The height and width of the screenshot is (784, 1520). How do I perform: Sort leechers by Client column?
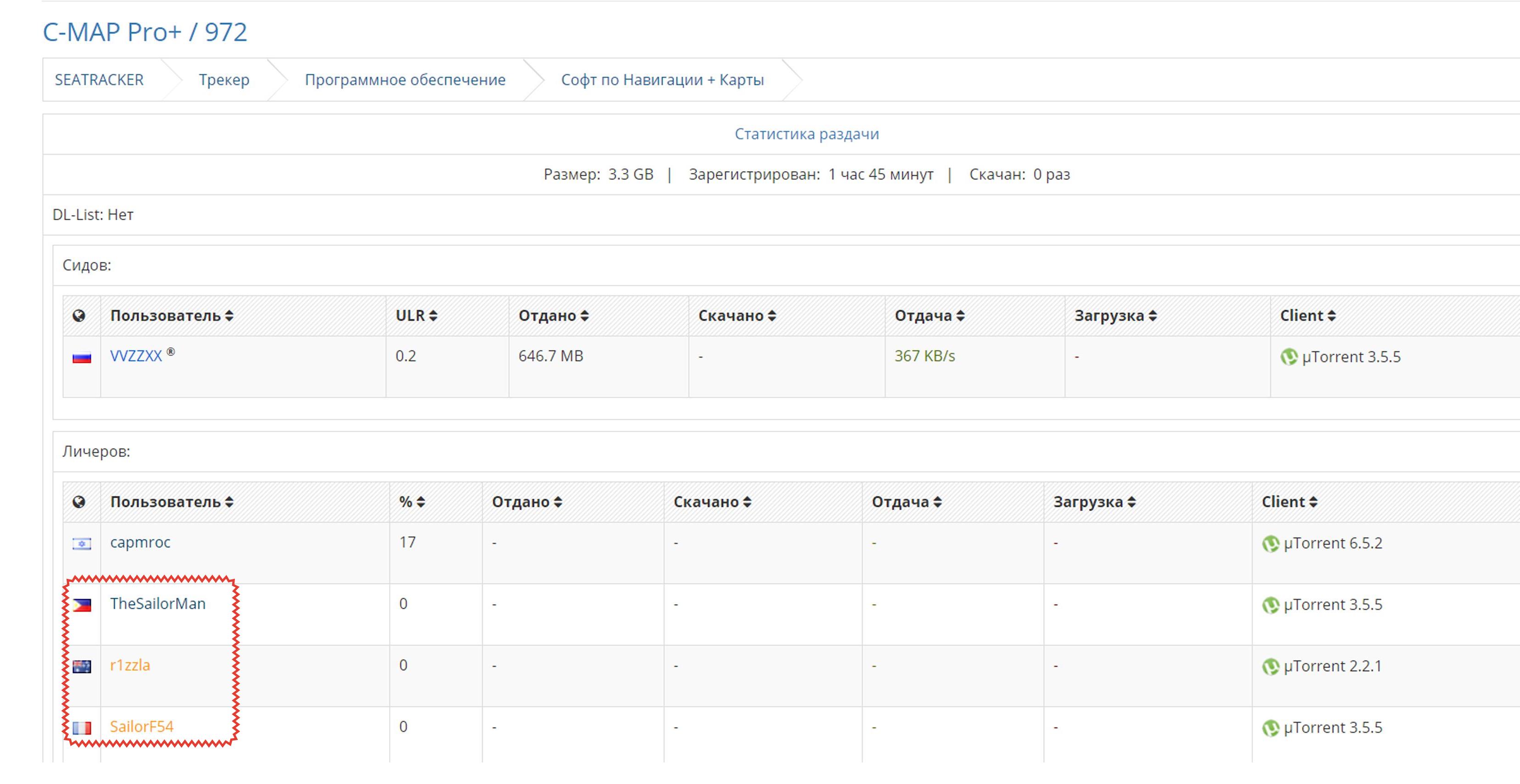coord(1289,502)
